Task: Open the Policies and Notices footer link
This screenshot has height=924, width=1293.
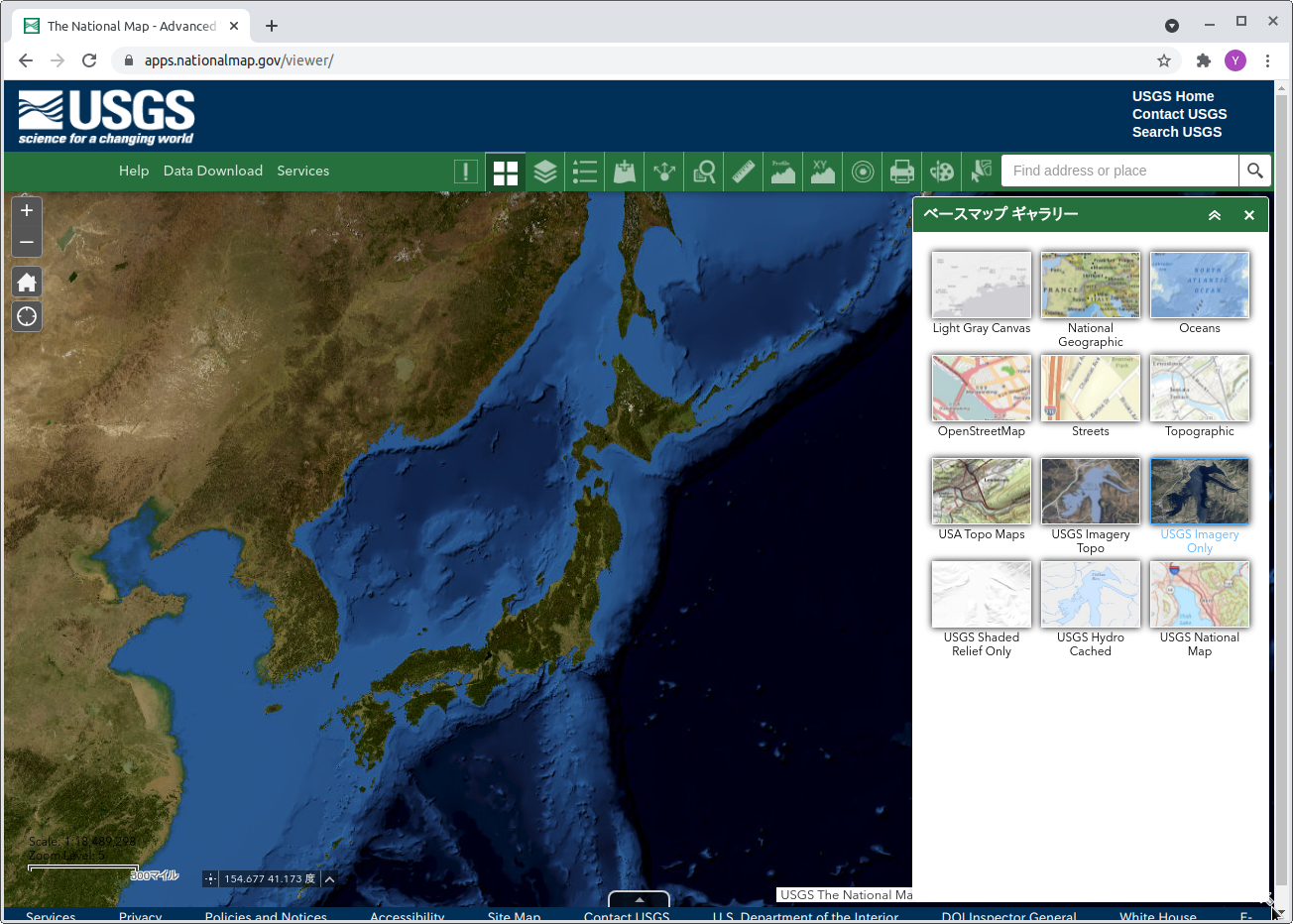Action: (x=266, y=916)
